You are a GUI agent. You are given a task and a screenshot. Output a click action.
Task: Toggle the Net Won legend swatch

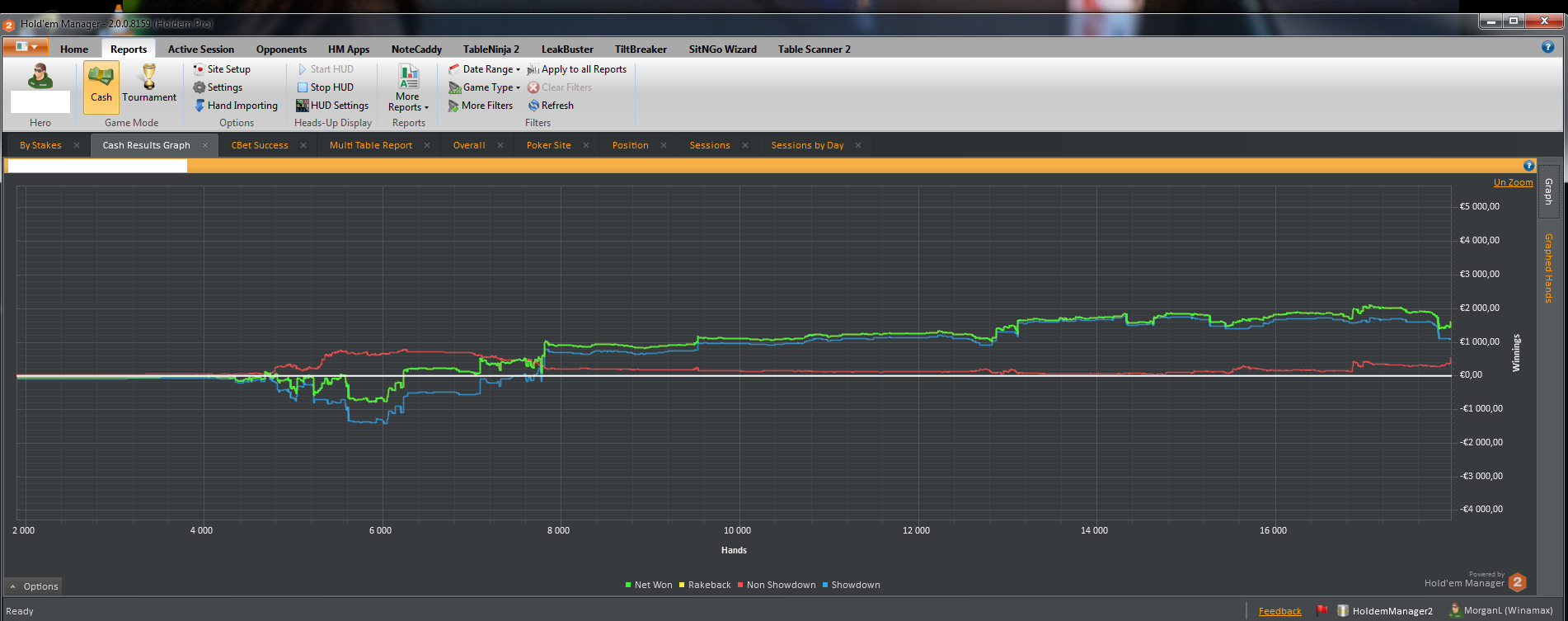[628, 585]
